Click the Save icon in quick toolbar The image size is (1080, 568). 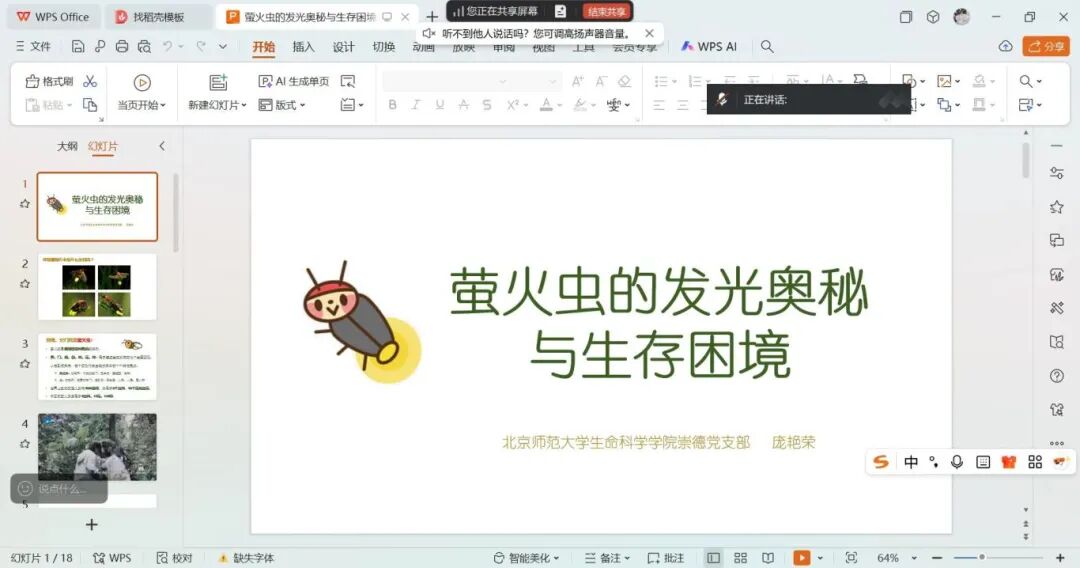(x=78, y=47)
